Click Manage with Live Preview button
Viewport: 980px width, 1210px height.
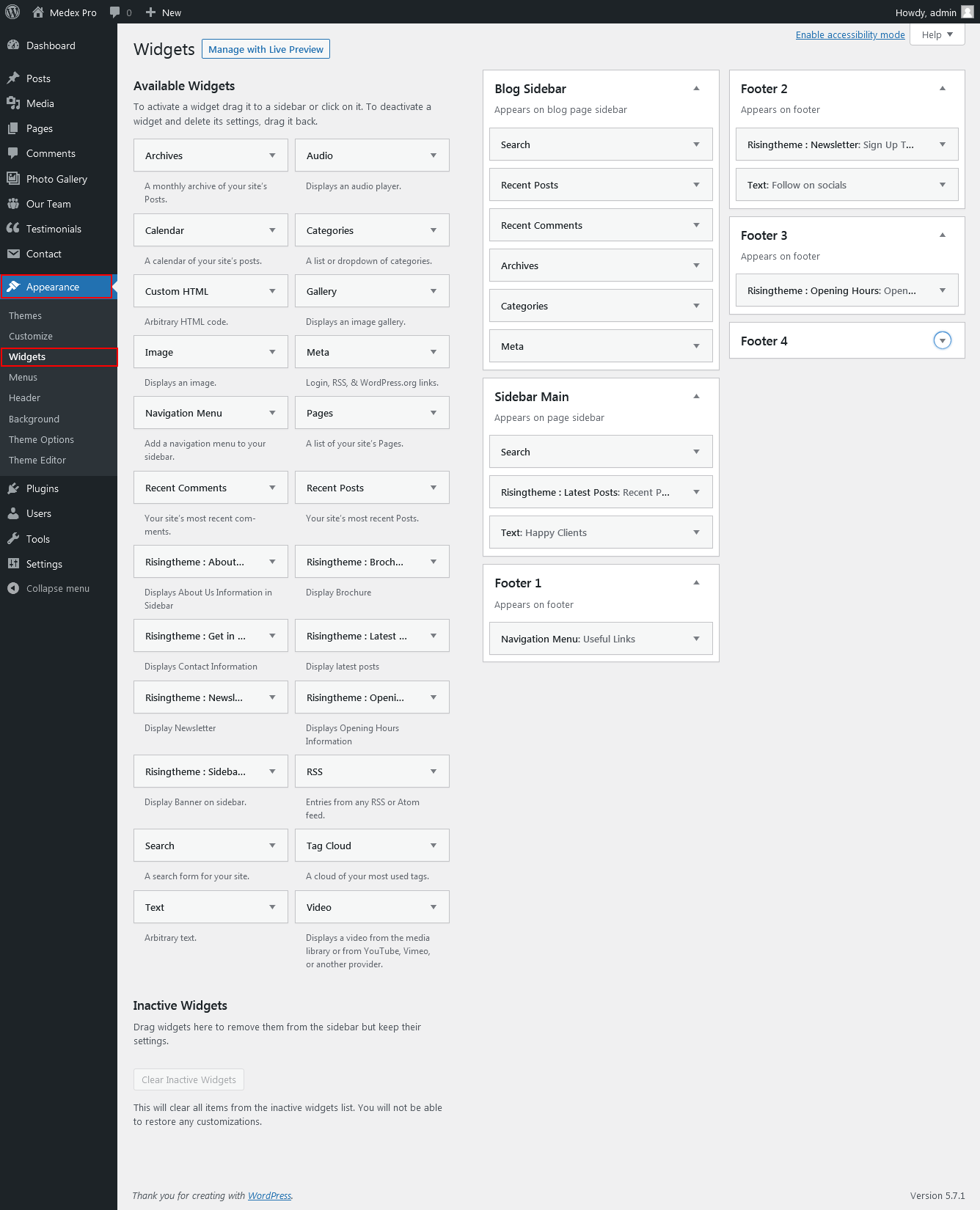click(x=266, y=49)
